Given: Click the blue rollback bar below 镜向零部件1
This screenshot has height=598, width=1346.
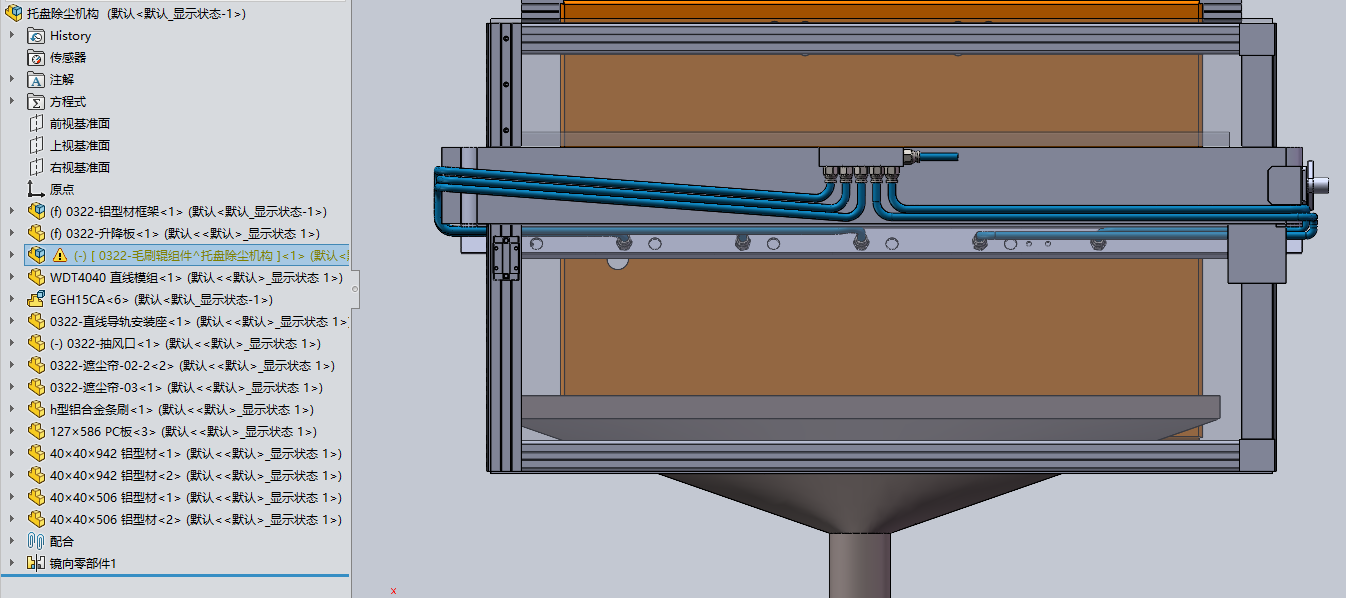Looking at the screenshot, I should [x=175, y=576].
